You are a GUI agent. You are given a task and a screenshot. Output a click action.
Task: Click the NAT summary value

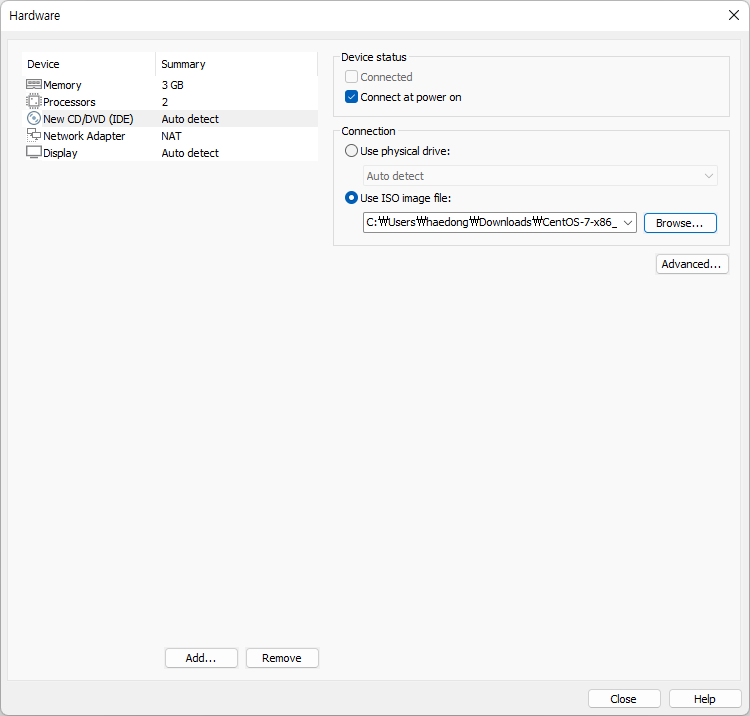(171, 136)
